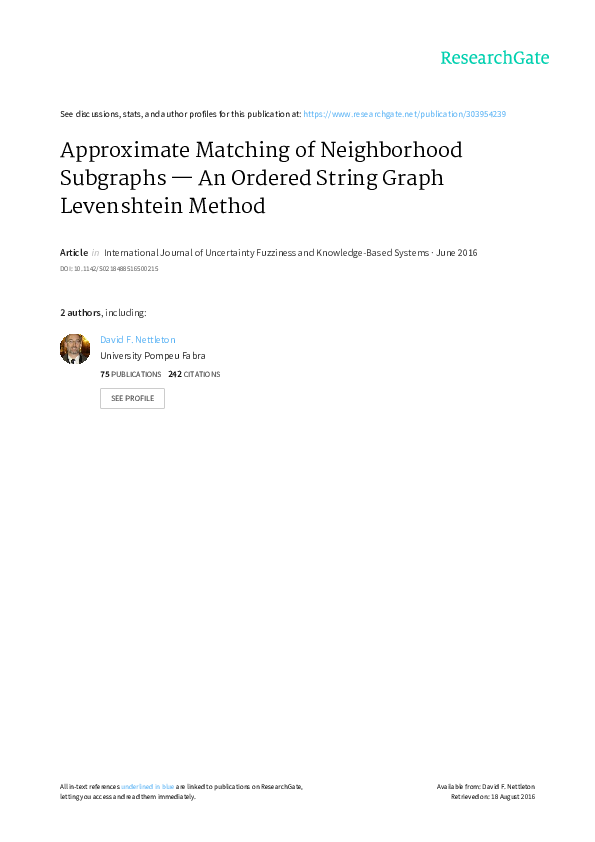
Task: Click the article title heading
Action: click(x=261, y=178)
